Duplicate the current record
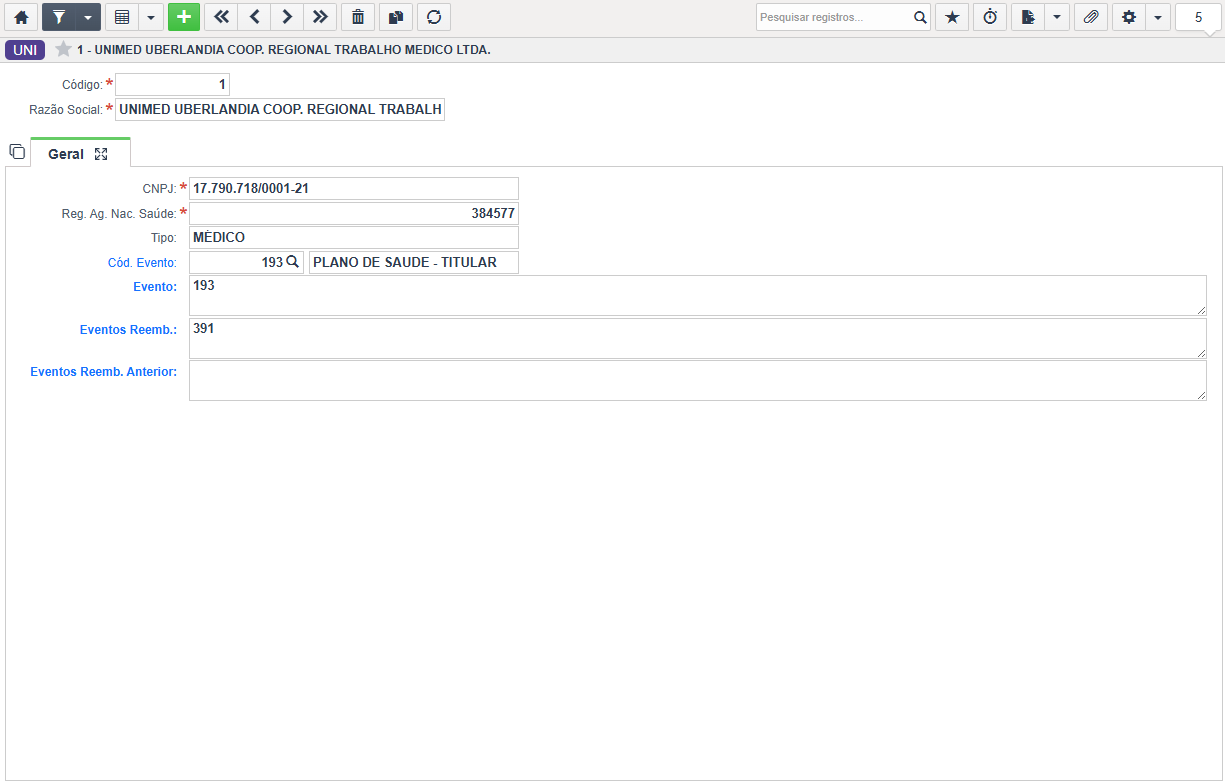 [x=396, y=17]
